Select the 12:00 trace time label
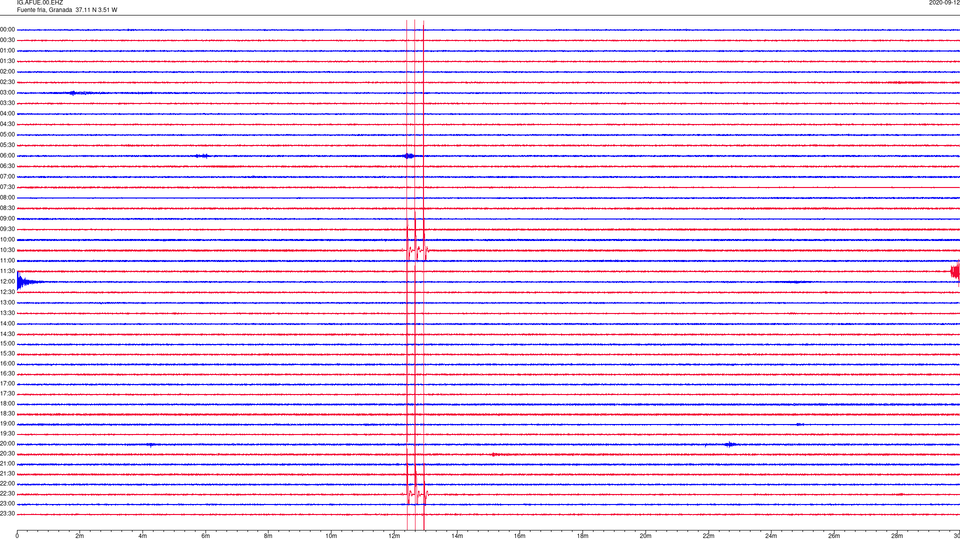The width and height of the screenshot is (960, 540). tap(8, 282)
